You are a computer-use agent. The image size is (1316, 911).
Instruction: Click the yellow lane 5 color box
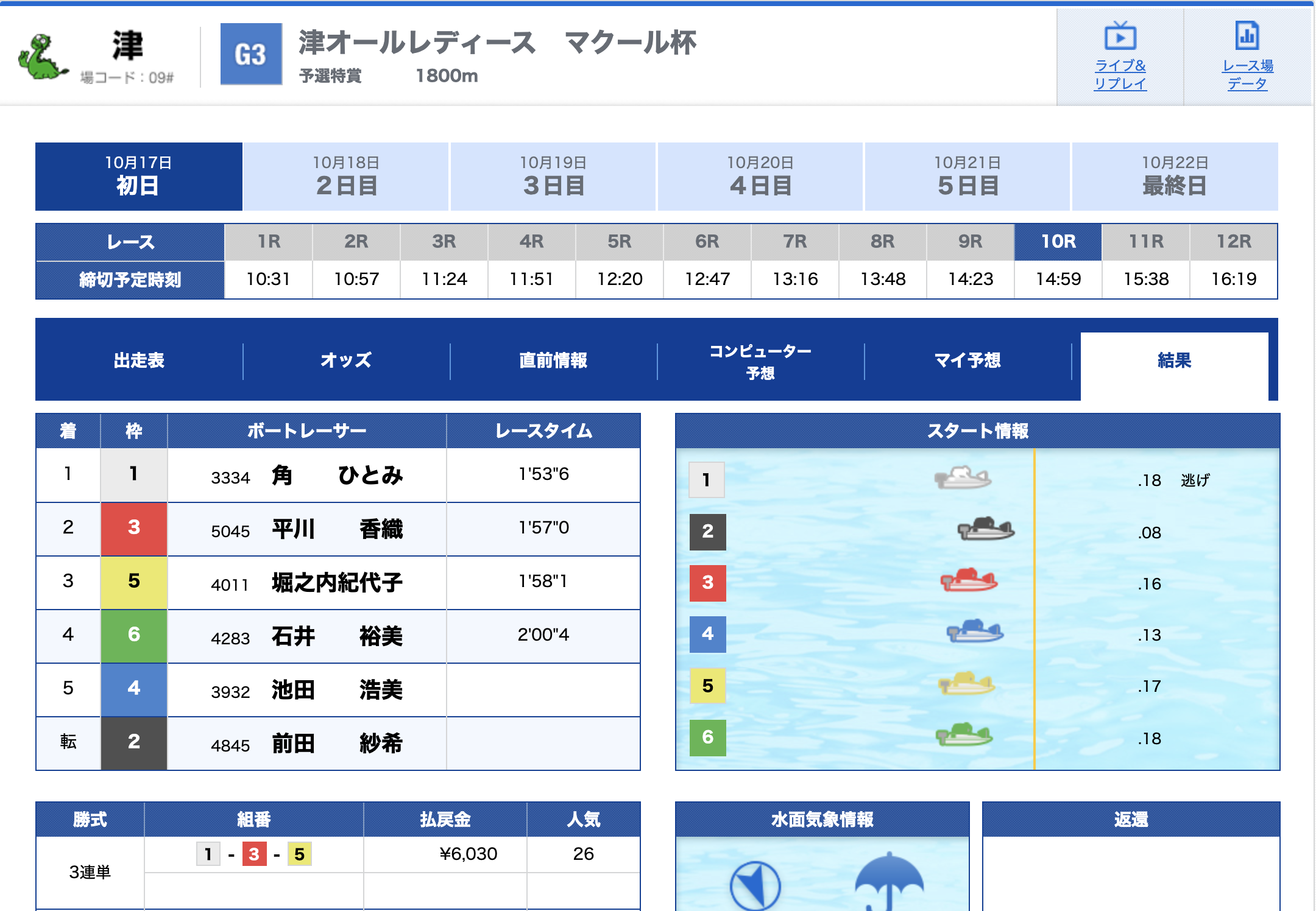(x=133, y=582)
